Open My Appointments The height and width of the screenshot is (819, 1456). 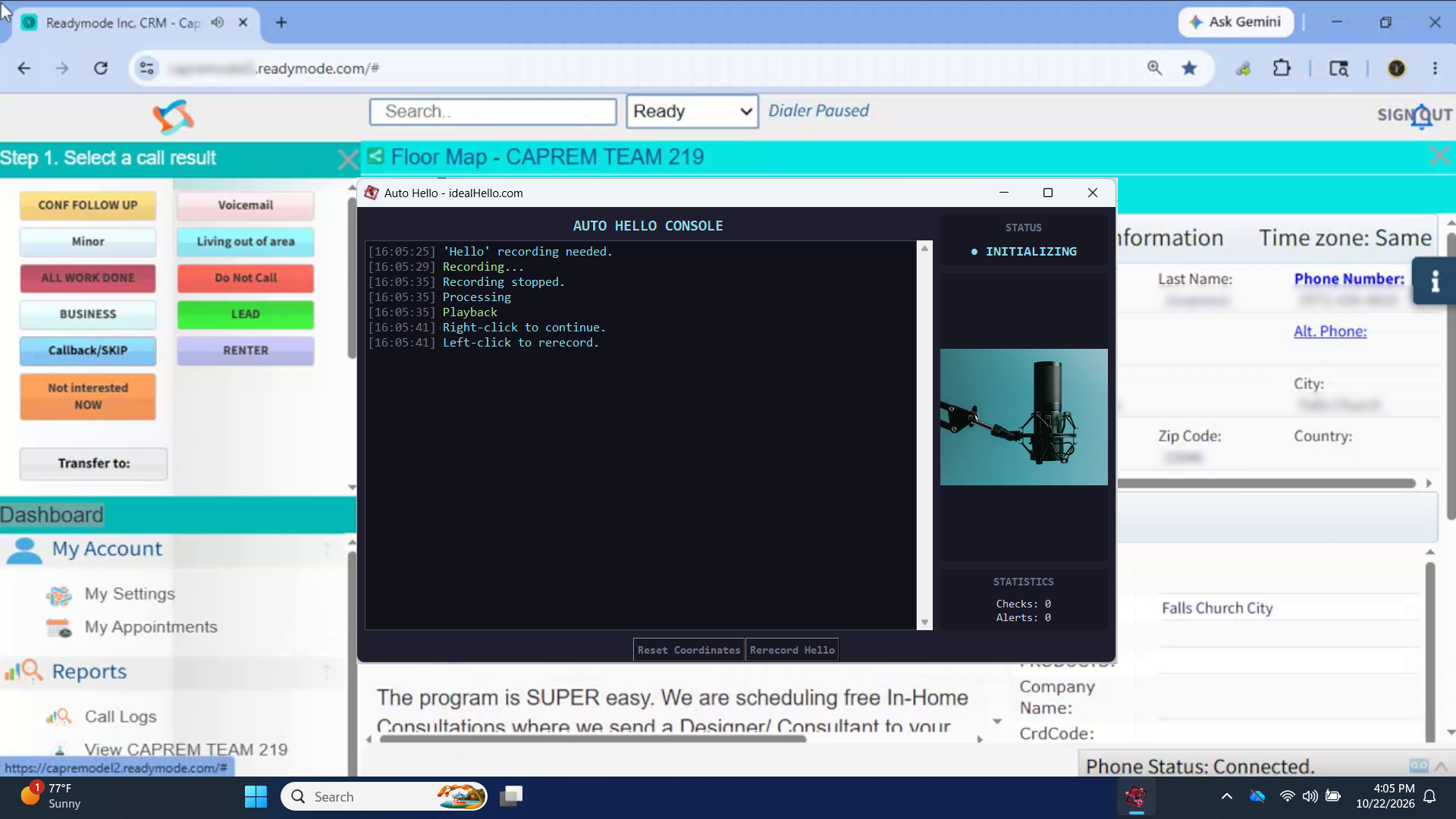pos(150,627)
